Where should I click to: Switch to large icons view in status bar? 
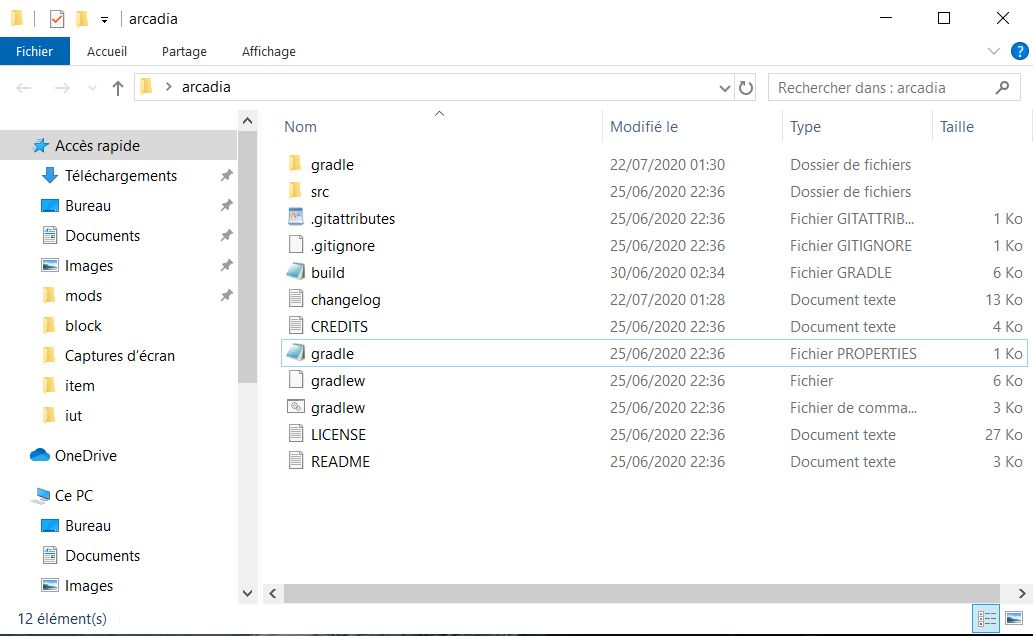pos(1014,618)
